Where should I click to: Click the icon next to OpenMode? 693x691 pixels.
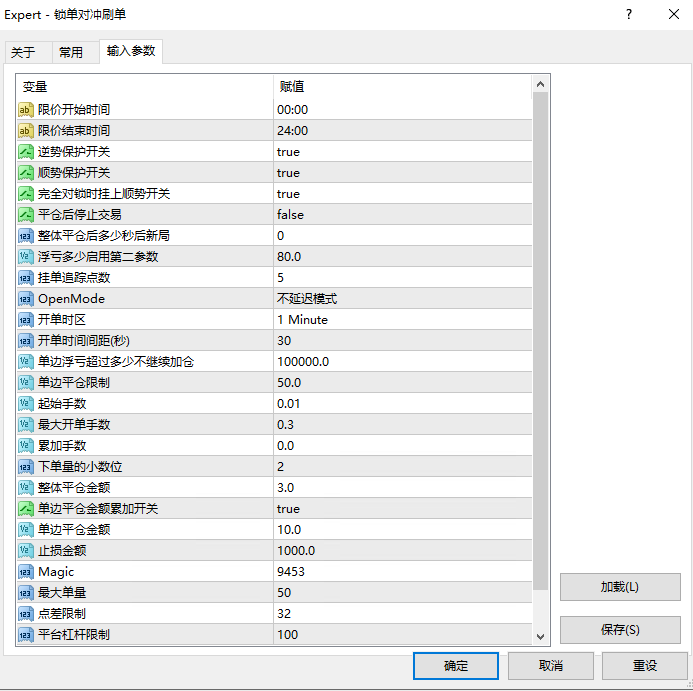pyautogui.click(x=26, y=299)
